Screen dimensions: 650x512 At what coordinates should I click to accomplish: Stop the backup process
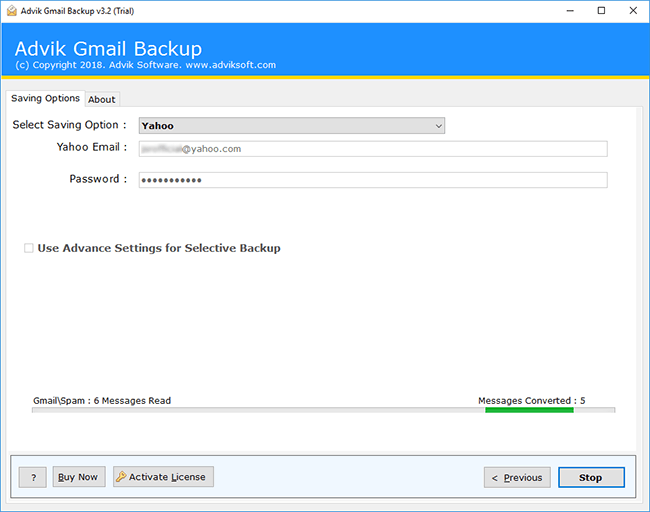[x=591, y=478]
